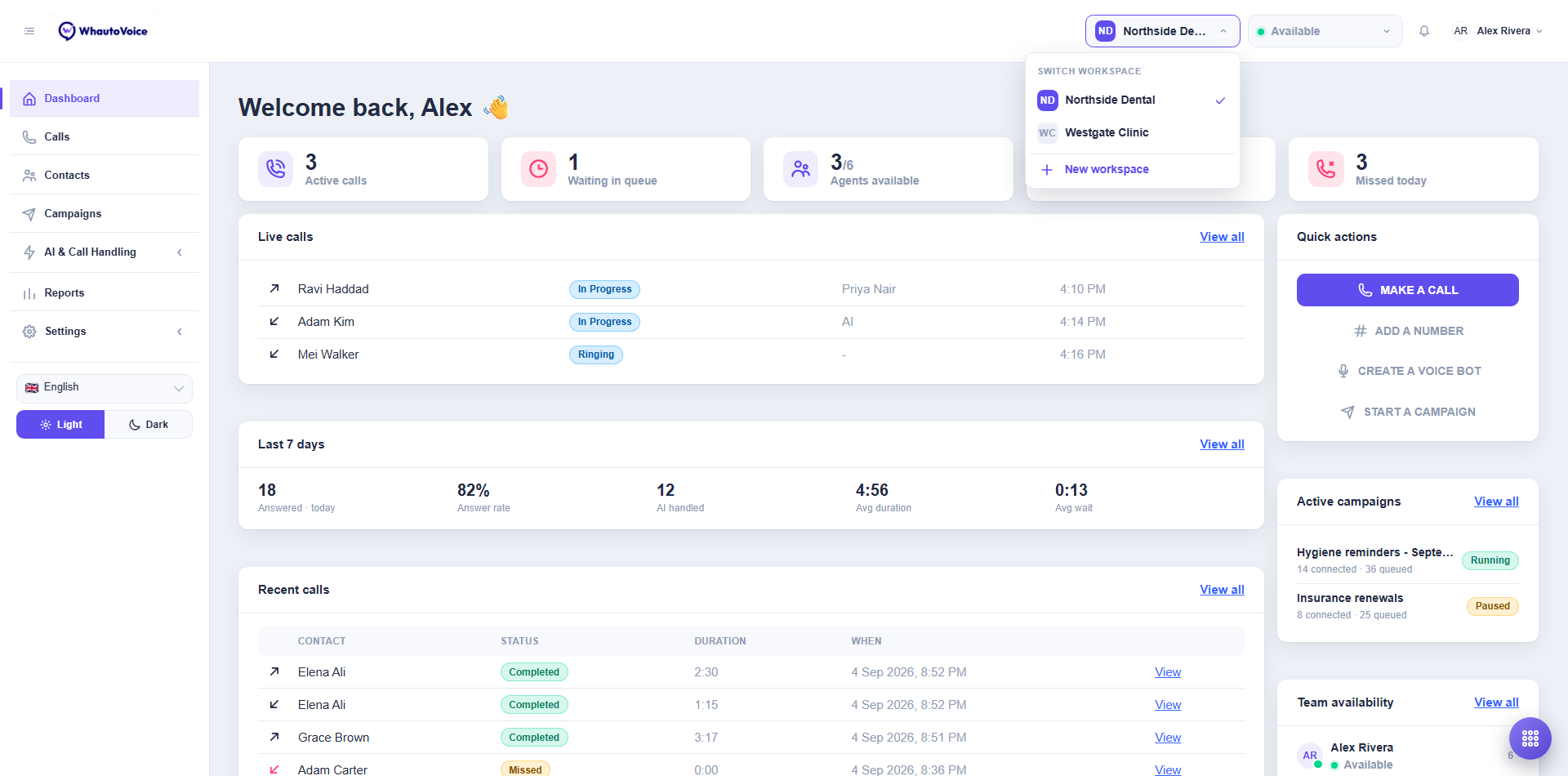The image size is (1568, 776).
Task: Click the AR avatar in Team availability
Action: (1310, 756)
